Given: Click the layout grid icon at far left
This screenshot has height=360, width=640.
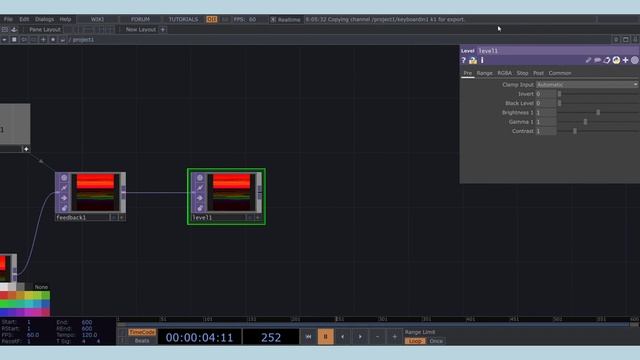Looking at the screenshot, I should coord(4,29).
